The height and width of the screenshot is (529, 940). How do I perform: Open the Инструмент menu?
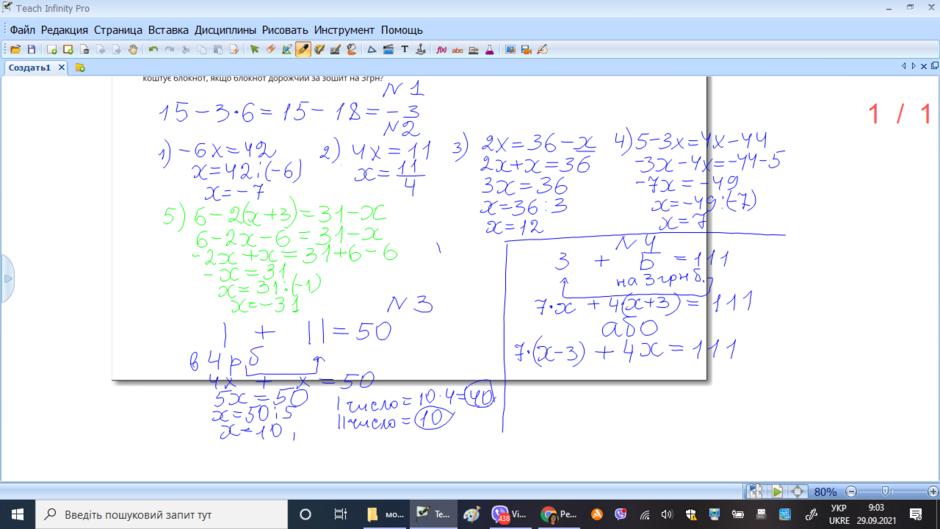[x=344, y=30]
